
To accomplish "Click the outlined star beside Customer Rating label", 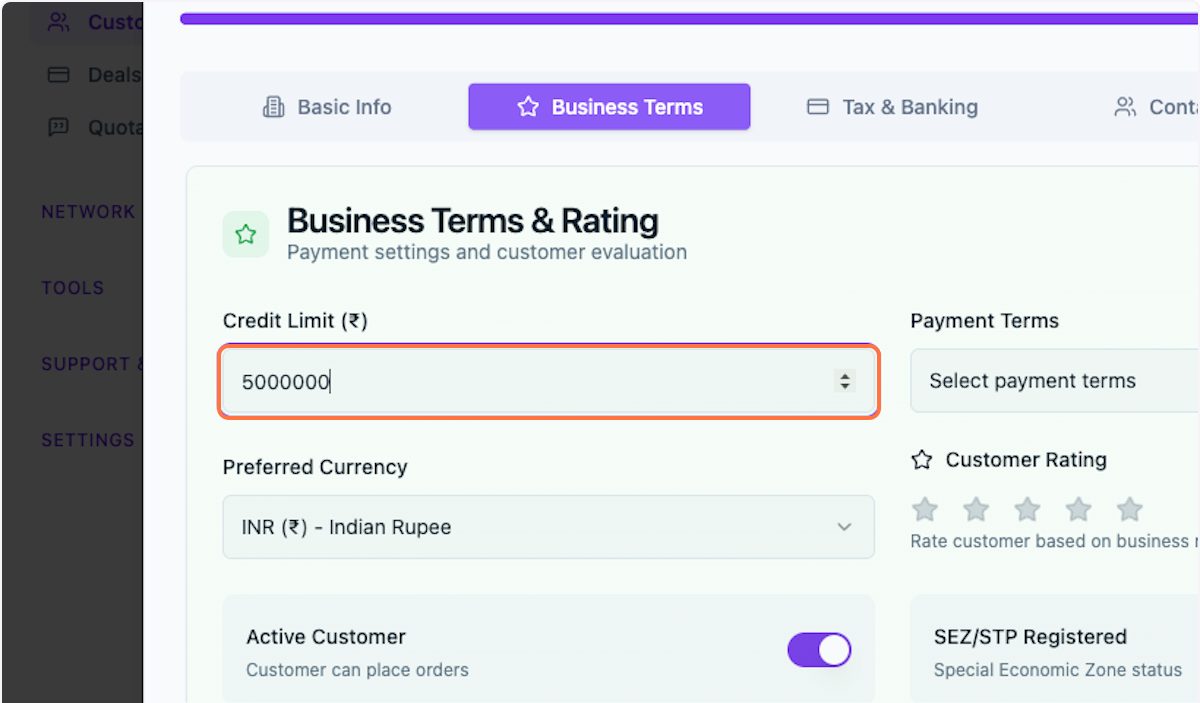I will click(920, 460).
